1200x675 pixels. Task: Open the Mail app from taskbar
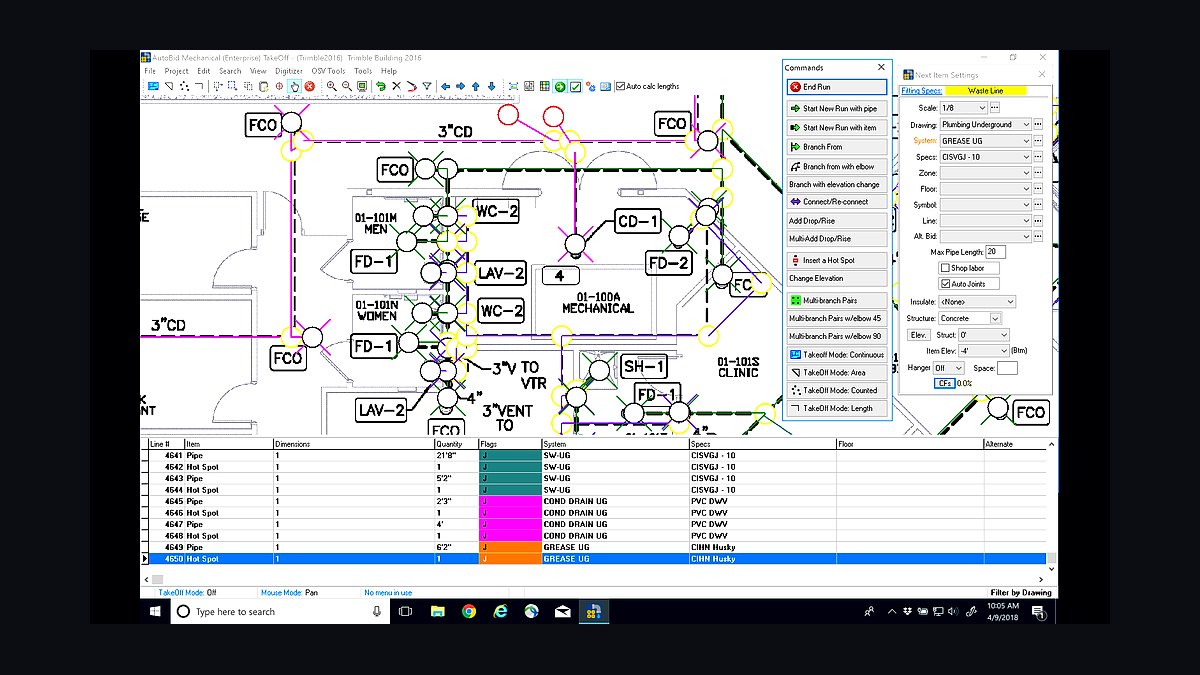click(562, 611)
